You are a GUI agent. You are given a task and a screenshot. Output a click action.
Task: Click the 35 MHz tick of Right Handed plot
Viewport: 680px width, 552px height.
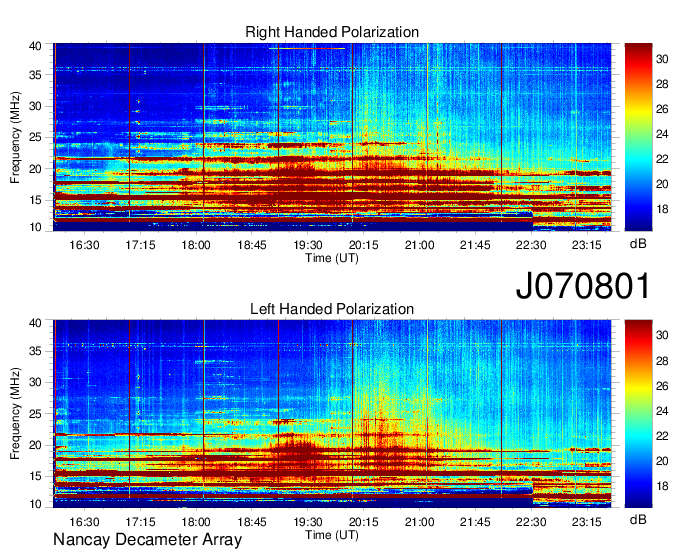(x=35, y=75)
